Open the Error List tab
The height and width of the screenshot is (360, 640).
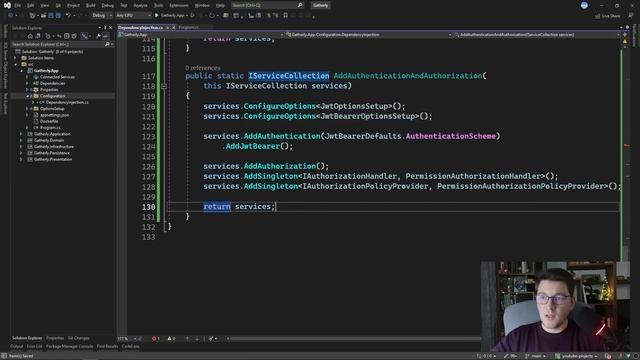click(34, 347)
